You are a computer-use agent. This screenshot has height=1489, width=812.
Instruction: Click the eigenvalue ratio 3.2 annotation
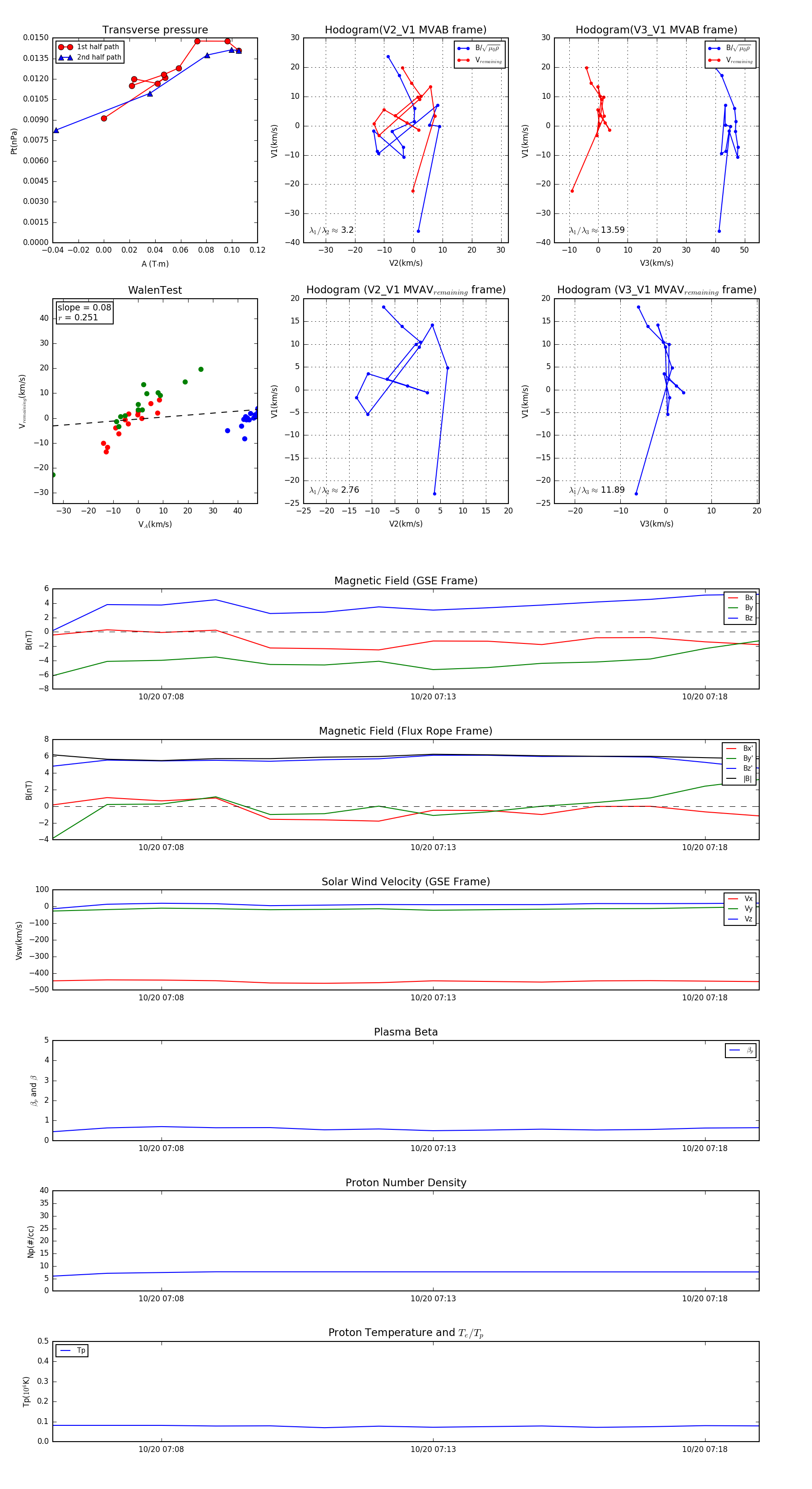point(332,230)
